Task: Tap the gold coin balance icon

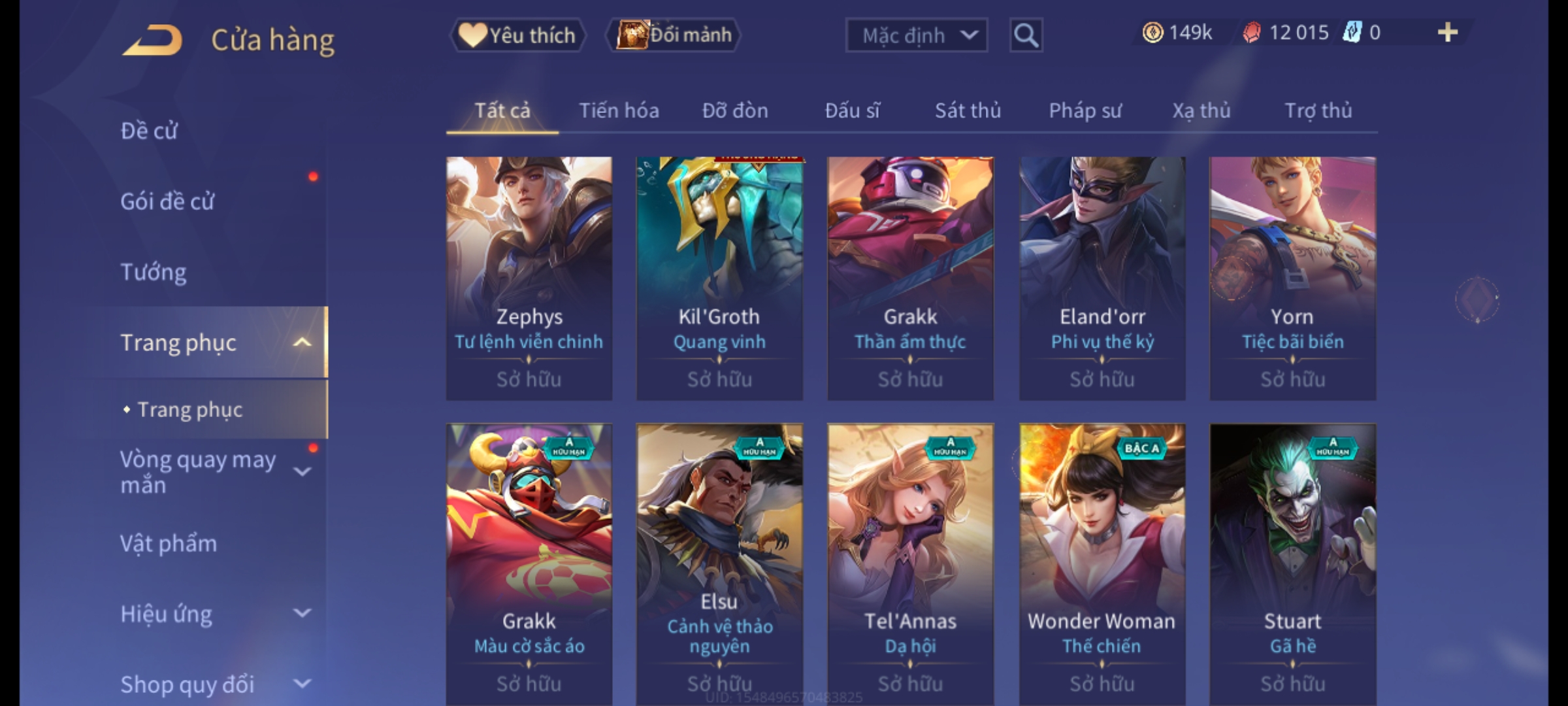Action: click(1152, 33)
